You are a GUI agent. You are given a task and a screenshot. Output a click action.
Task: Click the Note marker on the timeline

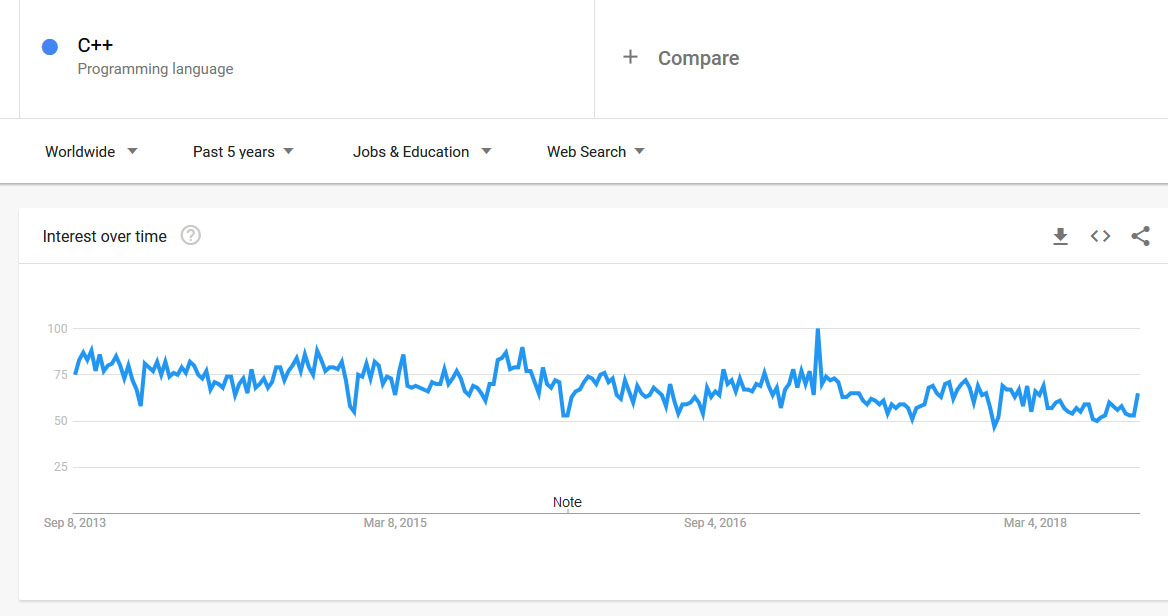pyautogui.click(x=567, y=502)
